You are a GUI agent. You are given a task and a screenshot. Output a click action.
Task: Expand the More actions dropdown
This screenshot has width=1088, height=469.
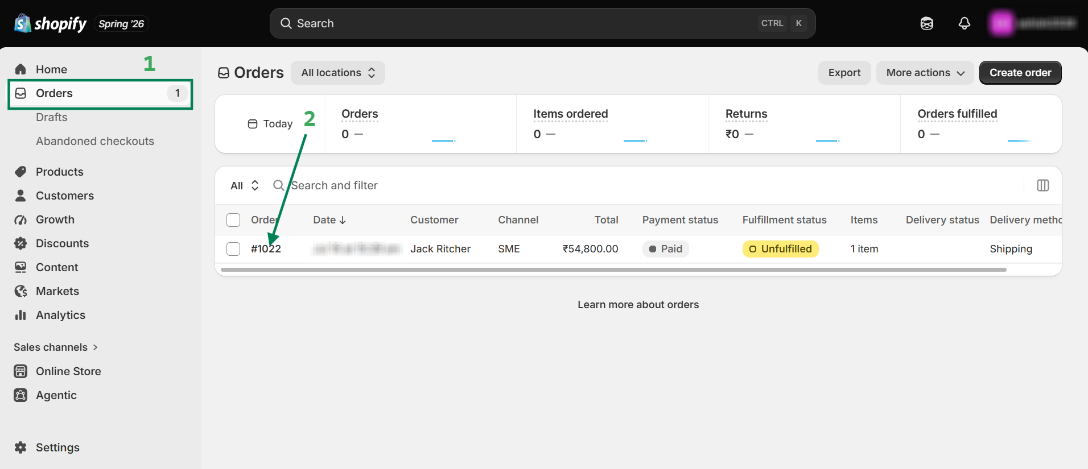[x=925, y=73]
